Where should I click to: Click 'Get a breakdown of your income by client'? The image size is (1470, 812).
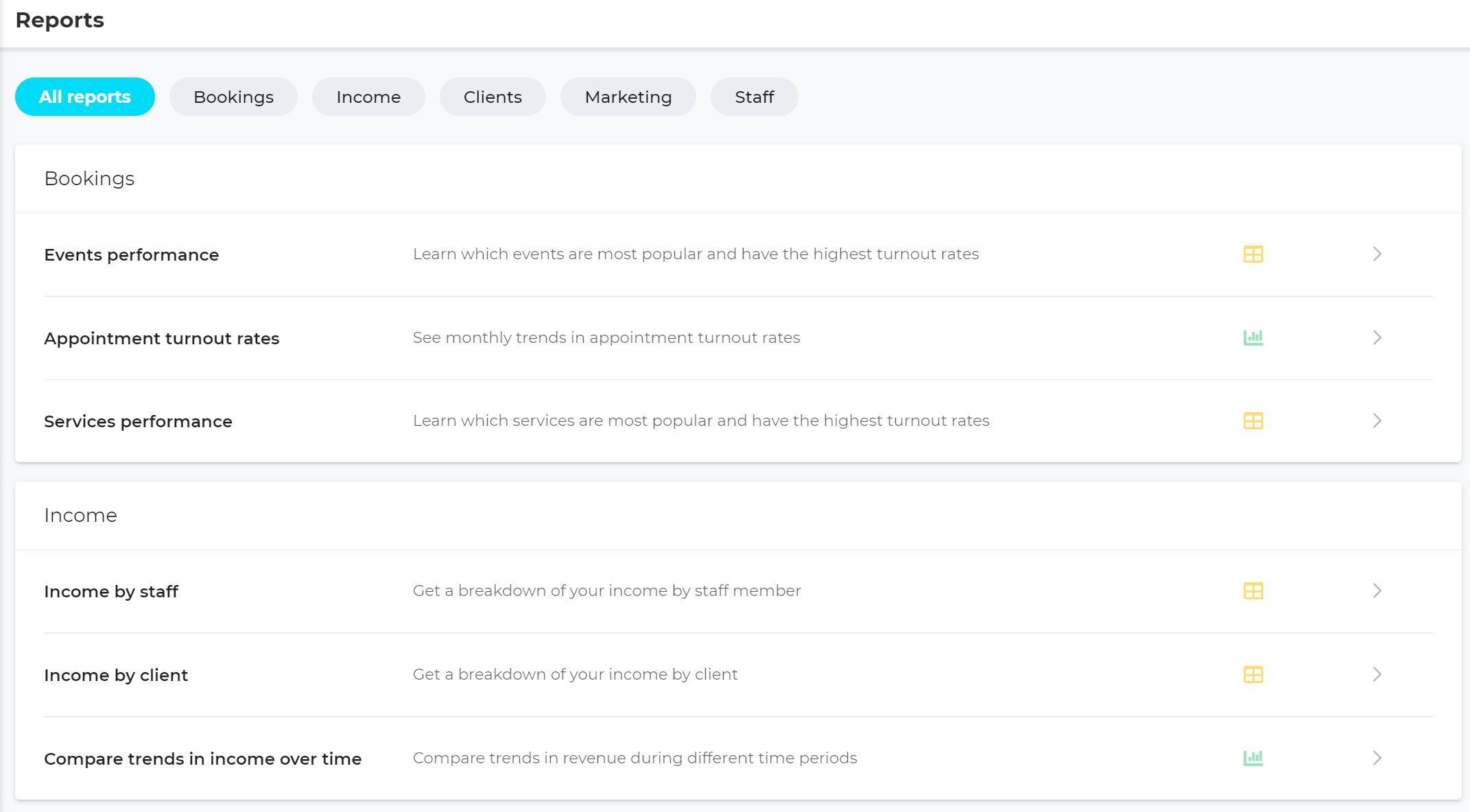[x=575, y=674]
